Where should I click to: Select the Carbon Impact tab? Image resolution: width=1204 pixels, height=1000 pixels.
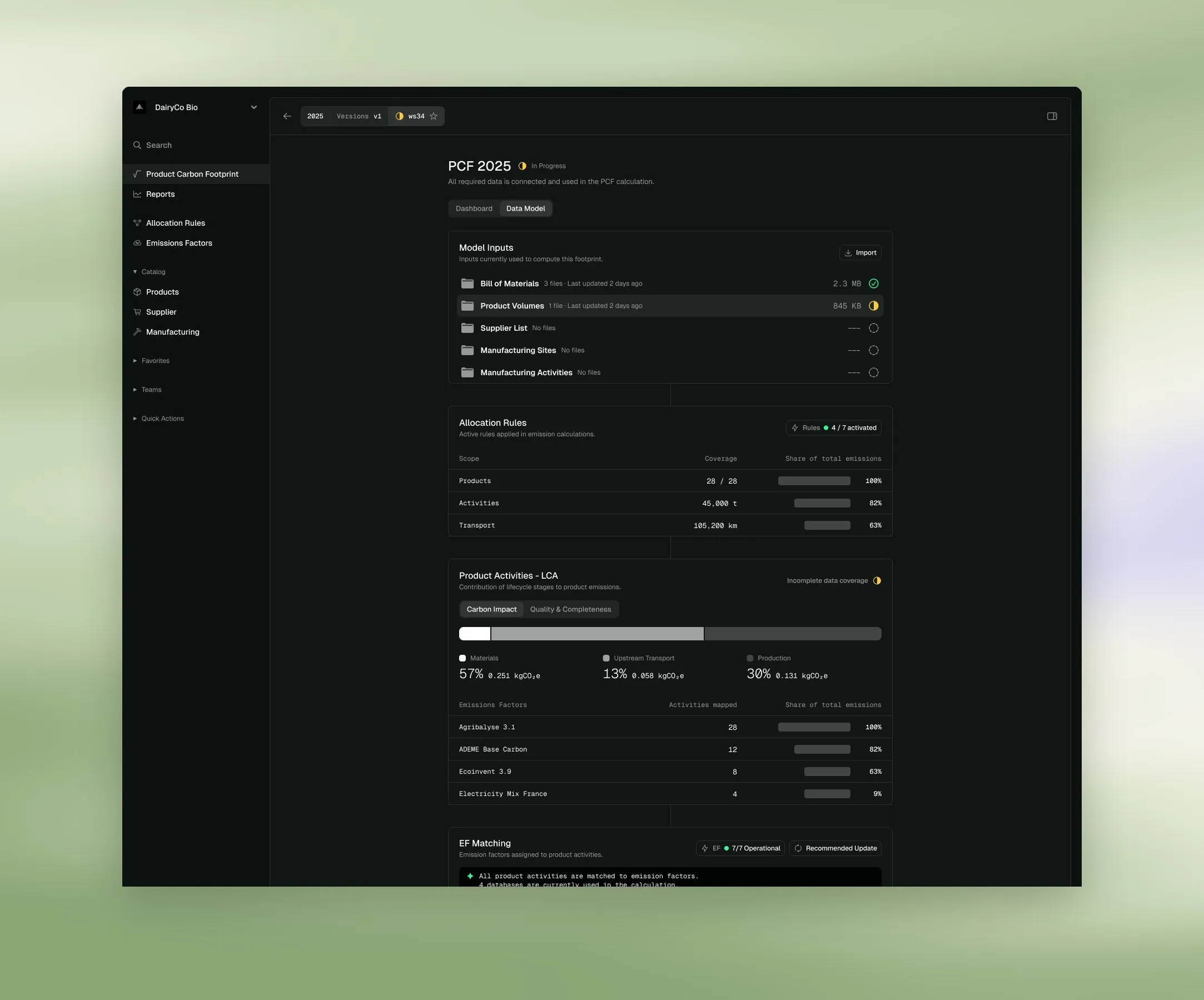491,610
